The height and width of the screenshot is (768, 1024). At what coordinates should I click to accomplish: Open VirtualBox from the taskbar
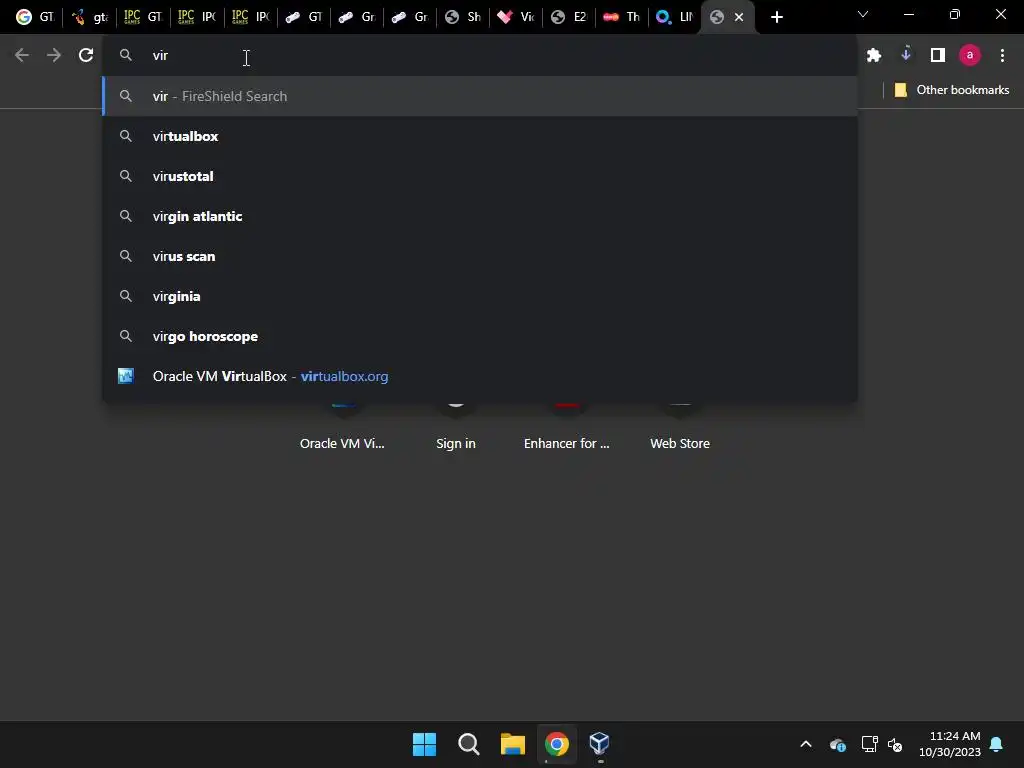tap(600, 744)
